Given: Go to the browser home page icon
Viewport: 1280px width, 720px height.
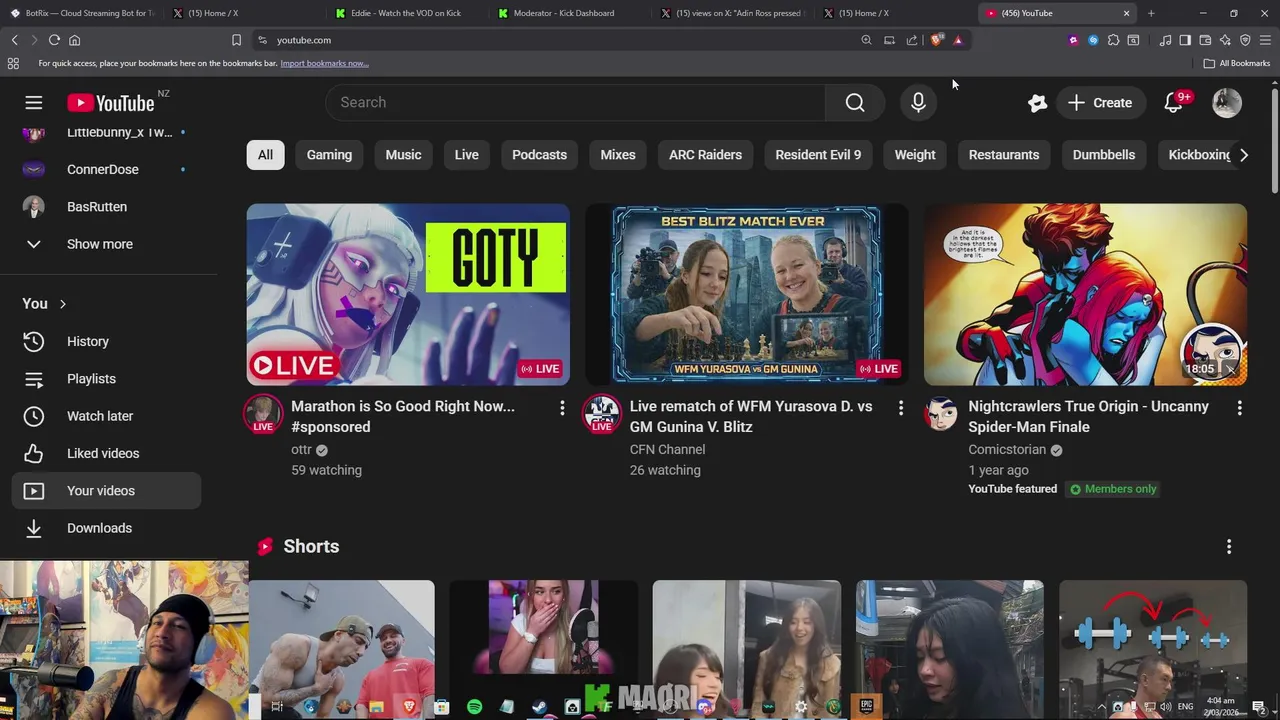Looking at the screenshot, I should (x=74, y=40).
